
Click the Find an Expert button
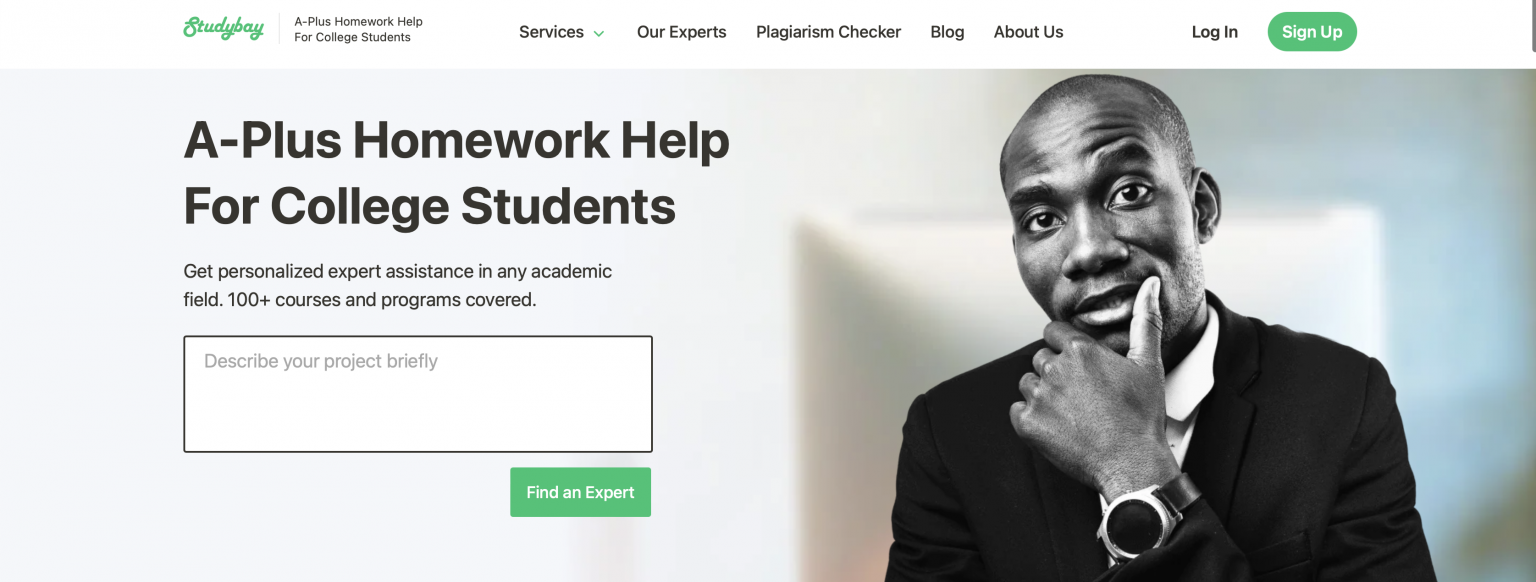580,492
